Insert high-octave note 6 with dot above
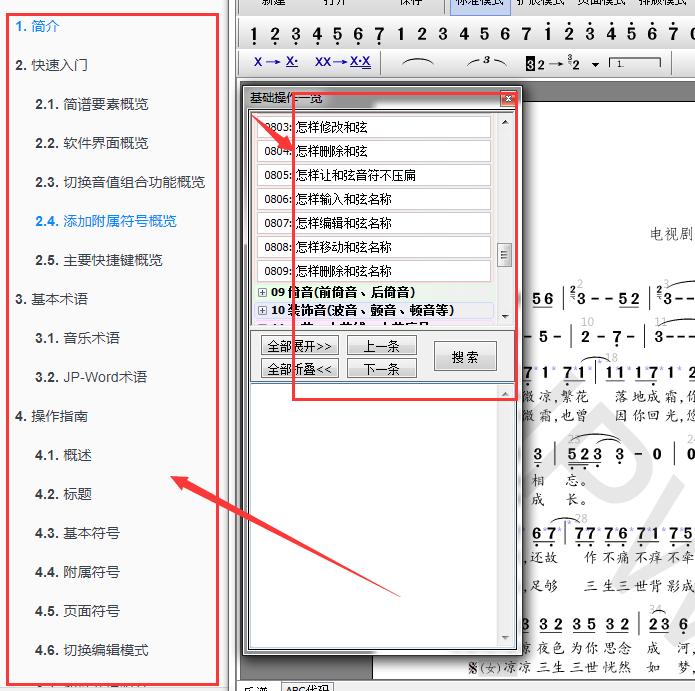 point(652,32)
